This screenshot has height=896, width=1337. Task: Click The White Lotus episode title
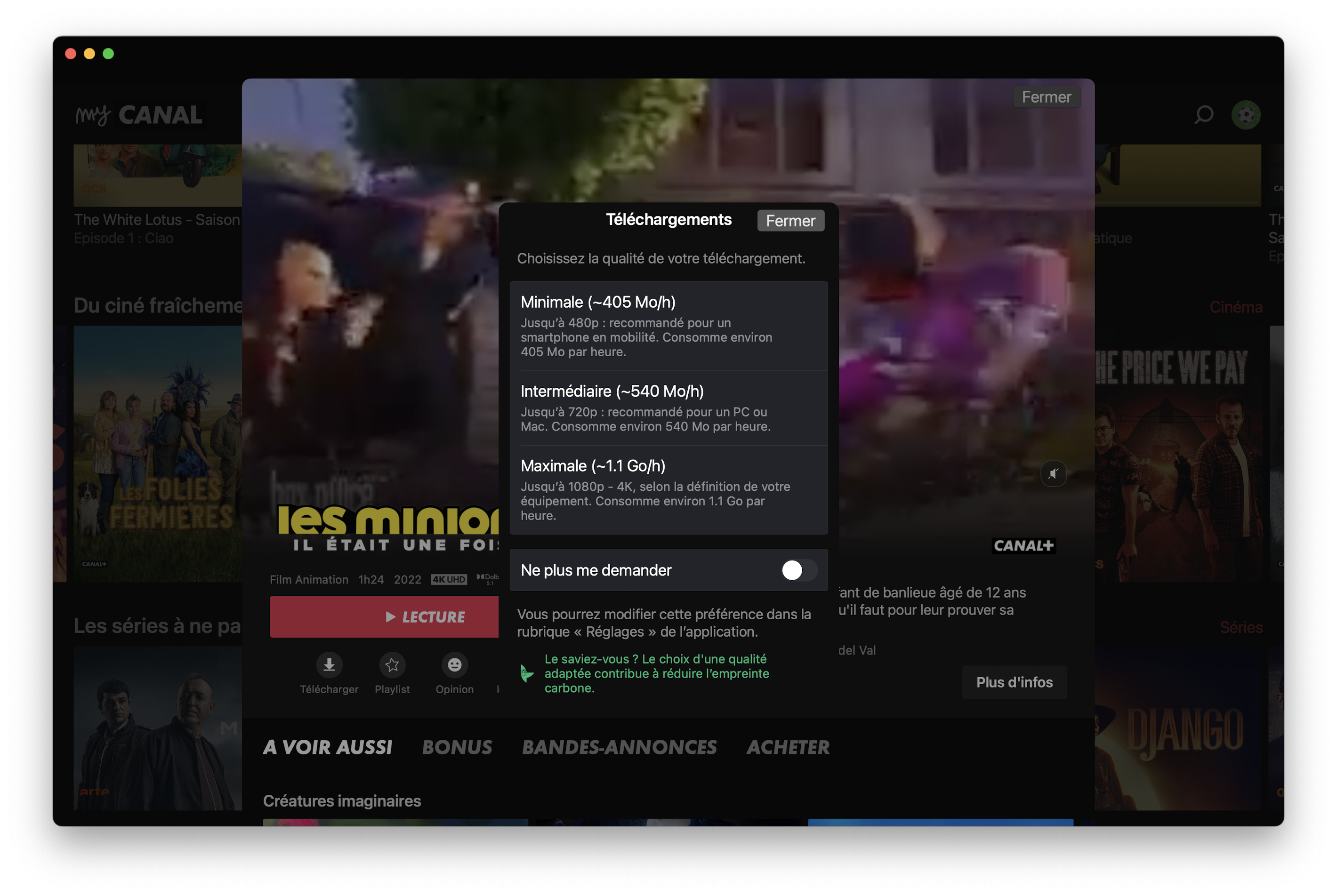(157, 220)
